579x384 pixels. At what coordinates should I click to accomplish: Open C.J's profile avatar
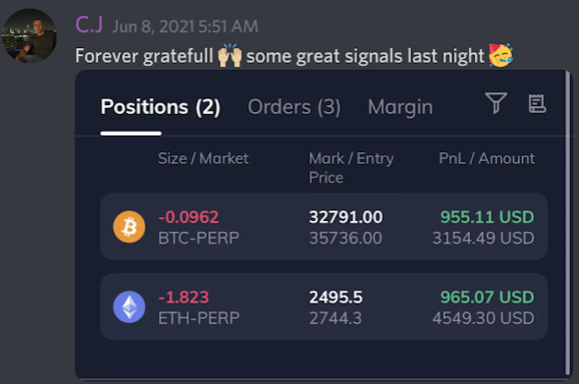29,36
